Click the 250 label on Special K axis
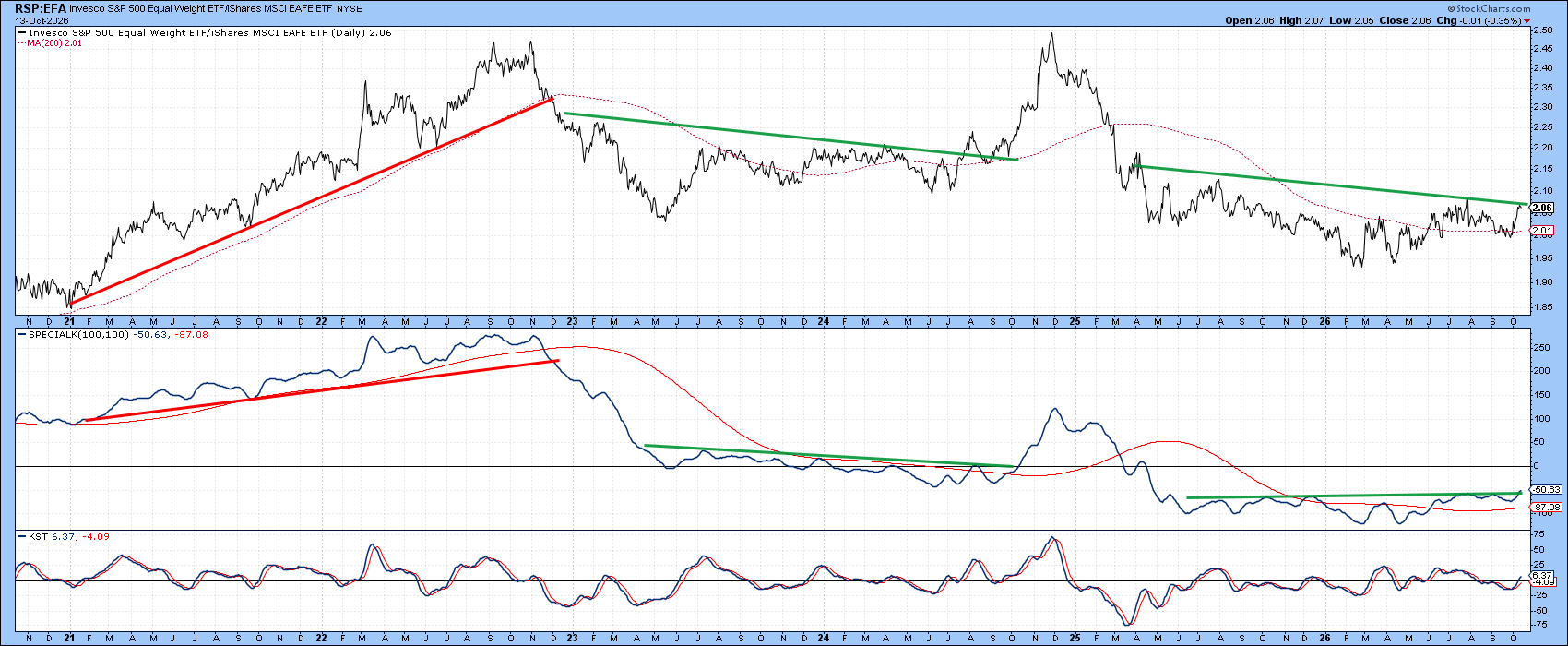The width and height of the screenshot is (1568, 646). click(1540, 348)
